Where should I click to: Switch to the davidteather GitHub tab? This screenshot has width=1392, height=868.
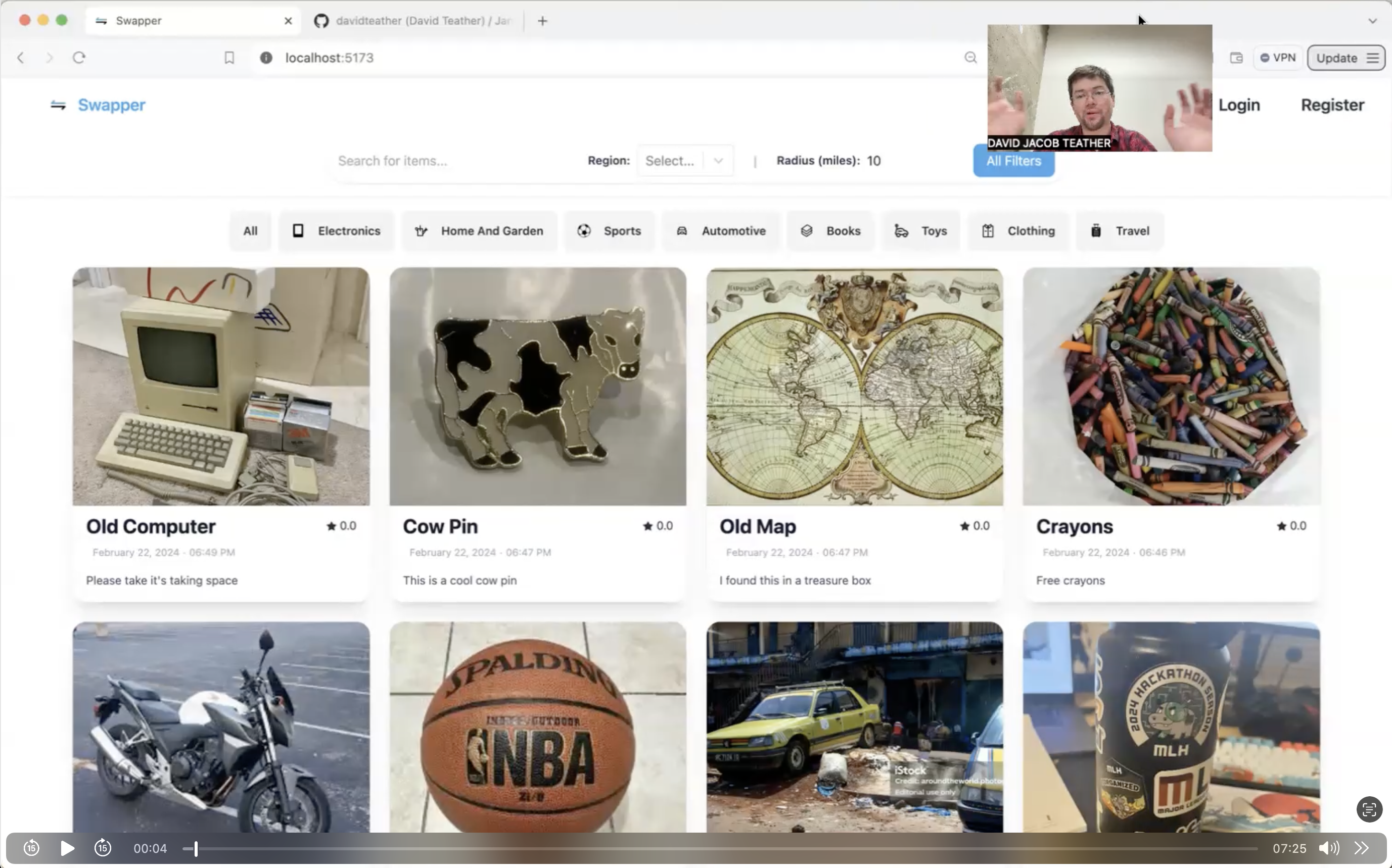[416, 21]
